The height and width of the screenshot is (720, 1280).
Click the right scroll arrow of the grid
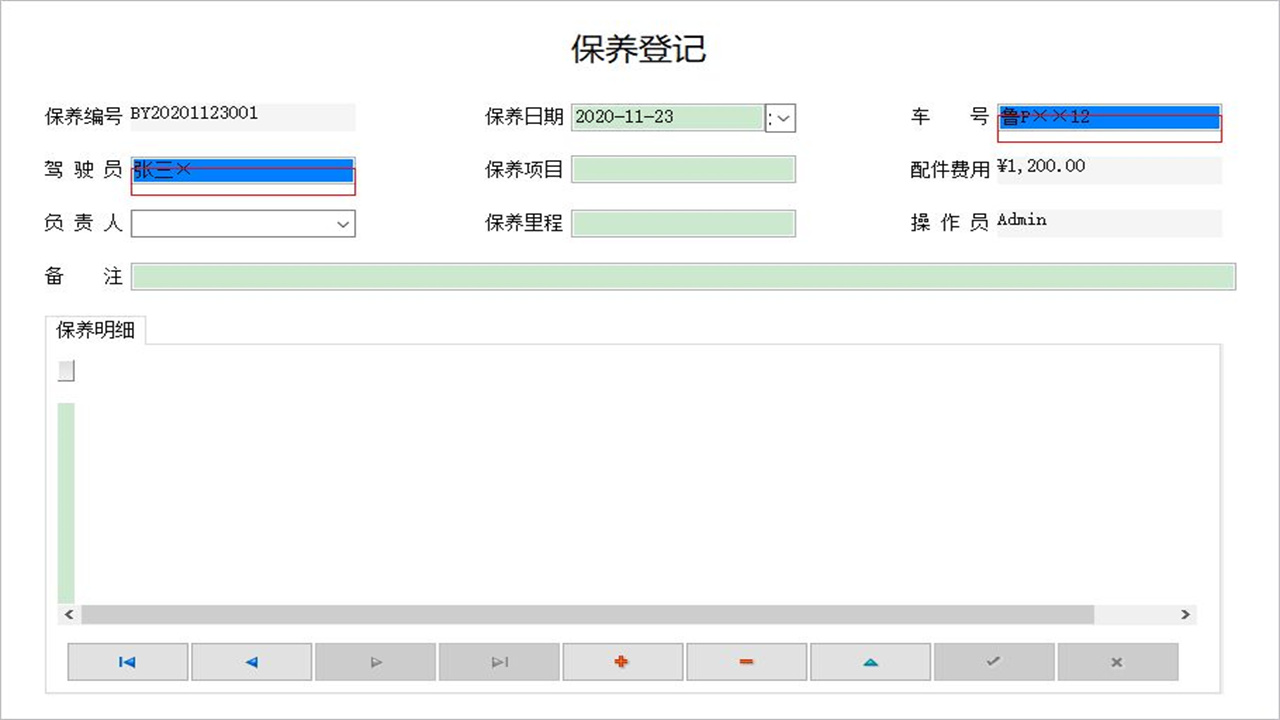1184,614
